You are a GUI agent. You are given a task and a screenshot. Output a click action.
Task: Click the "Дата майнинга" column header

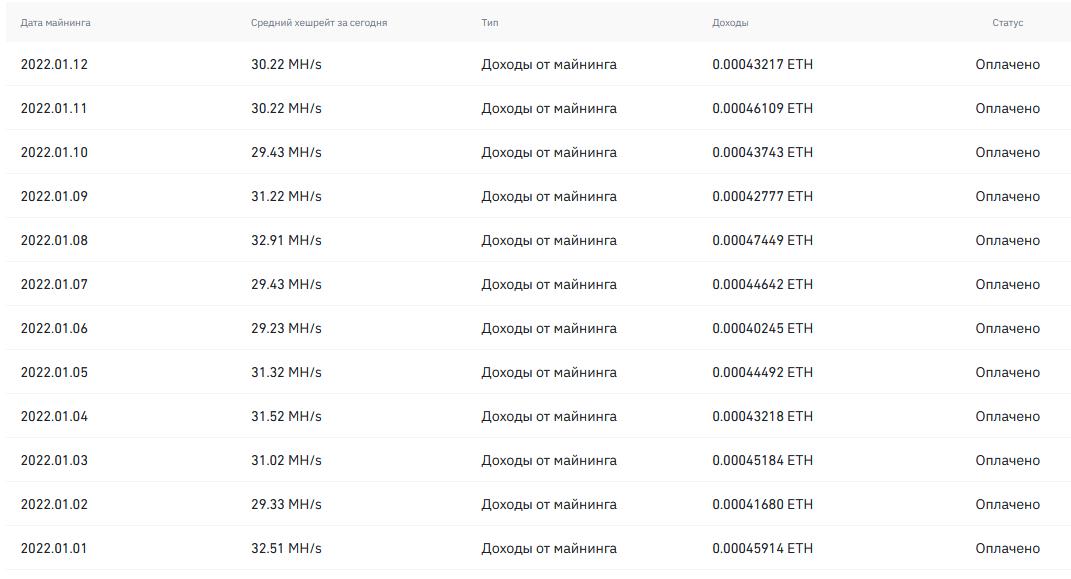pos(55,23)
